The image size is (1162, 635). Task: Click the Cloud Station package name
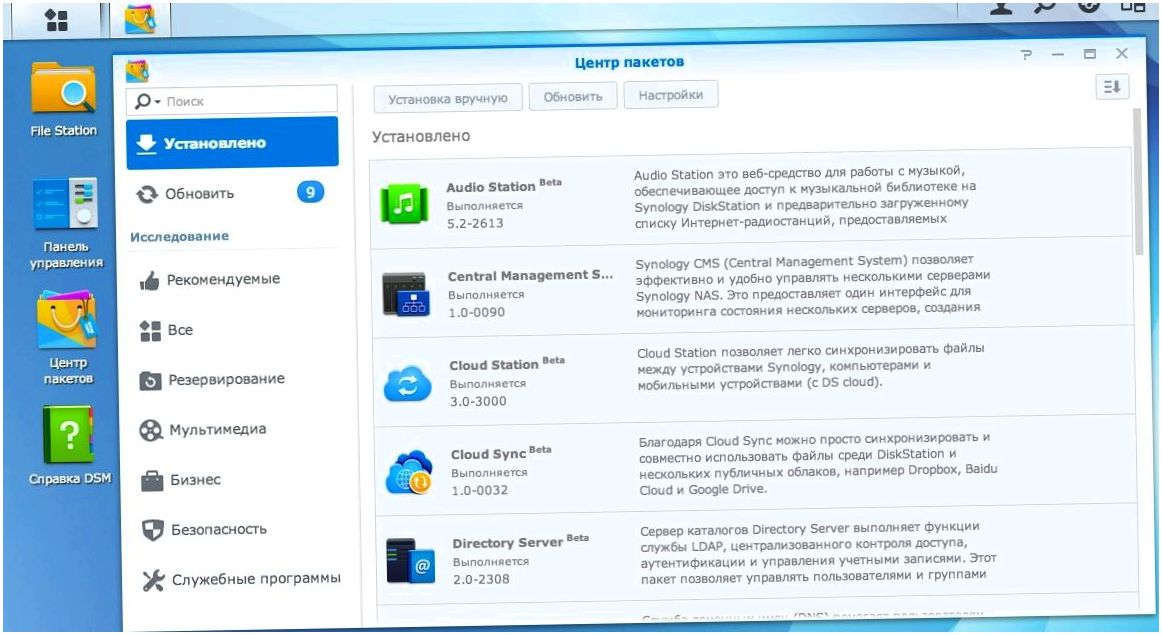coord(494,365)
